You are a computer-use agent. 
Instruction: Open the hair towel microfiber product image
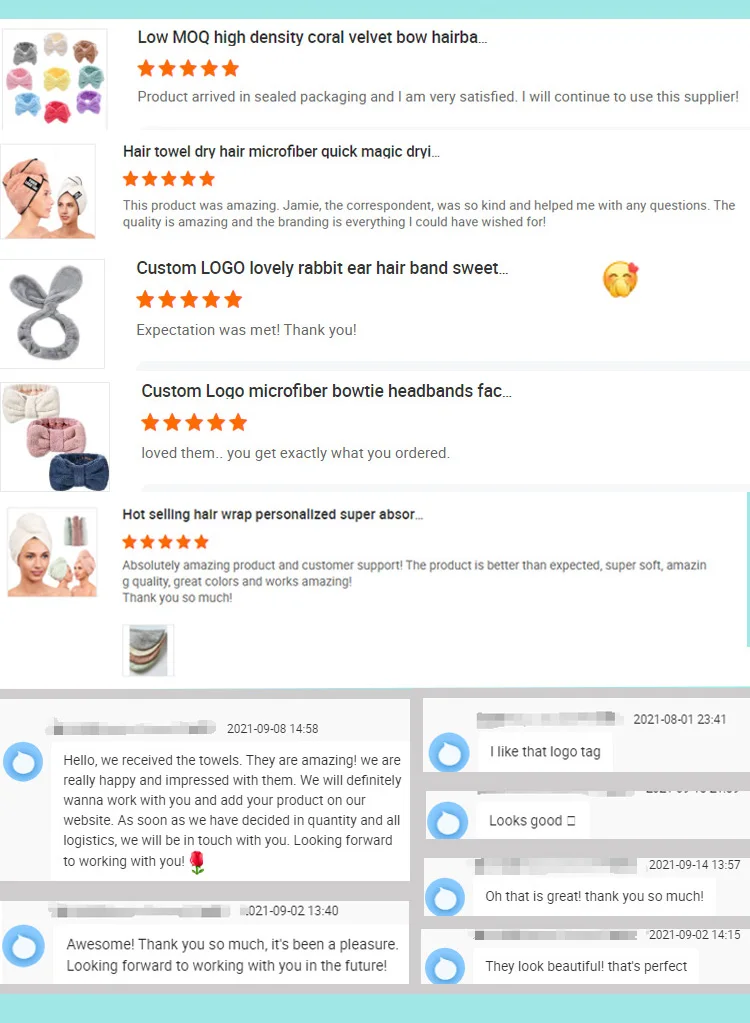tap(48, 192)
